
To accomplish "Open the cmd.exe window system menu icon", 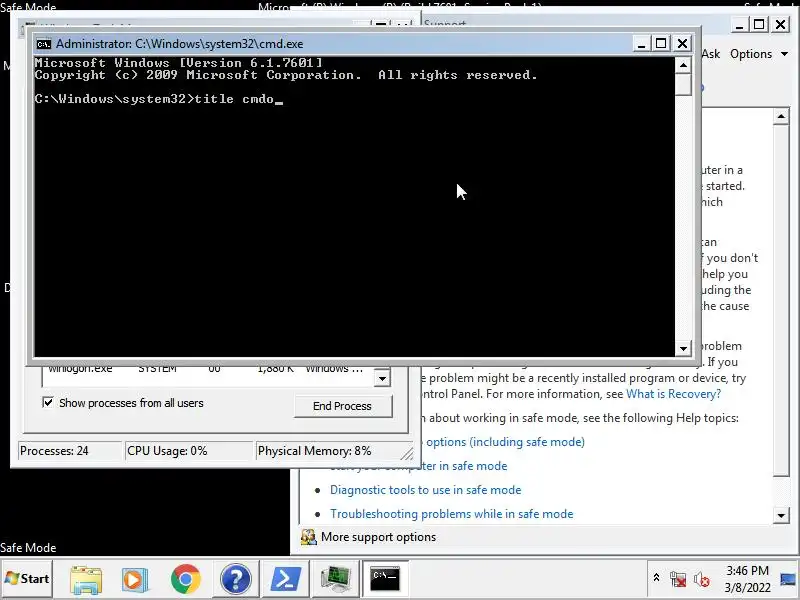I will tap(43, 44).
